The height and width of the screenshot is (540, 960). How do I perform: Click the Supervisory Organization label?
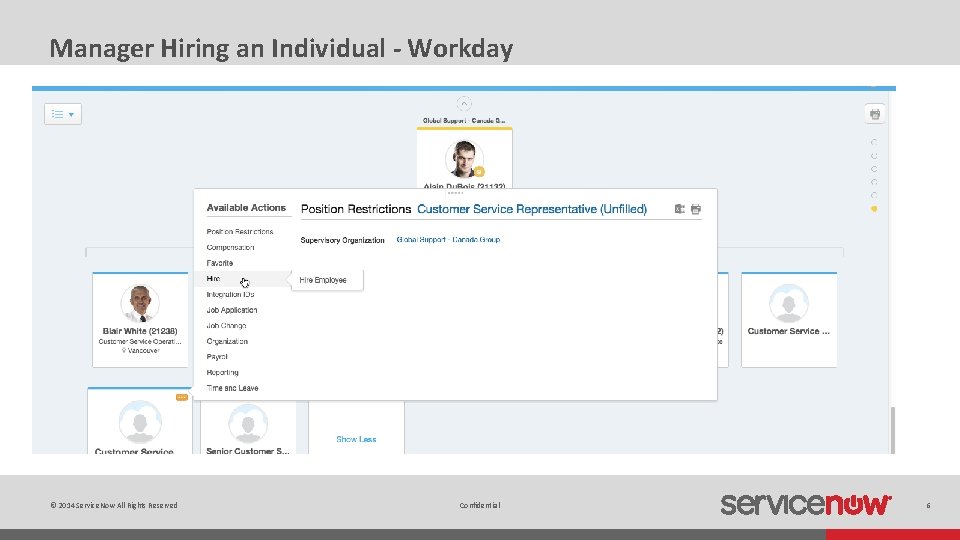click(x=342, y=240)
